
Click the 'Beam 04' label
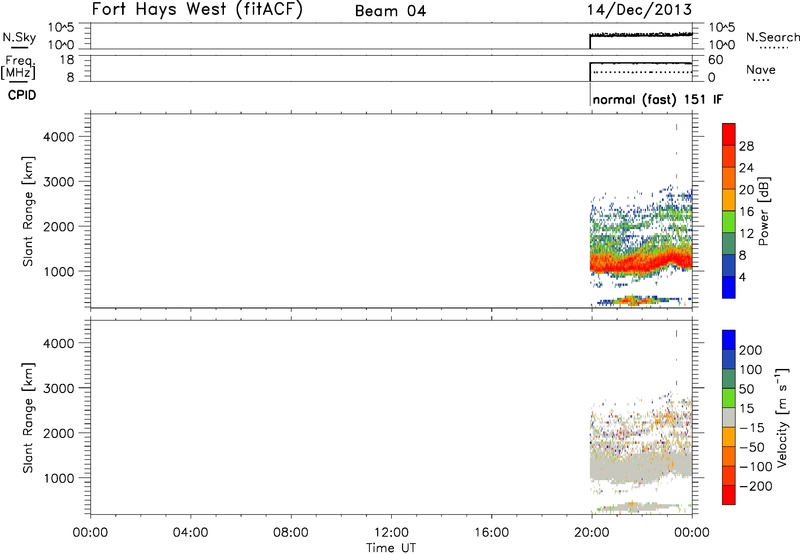point(390,11)
